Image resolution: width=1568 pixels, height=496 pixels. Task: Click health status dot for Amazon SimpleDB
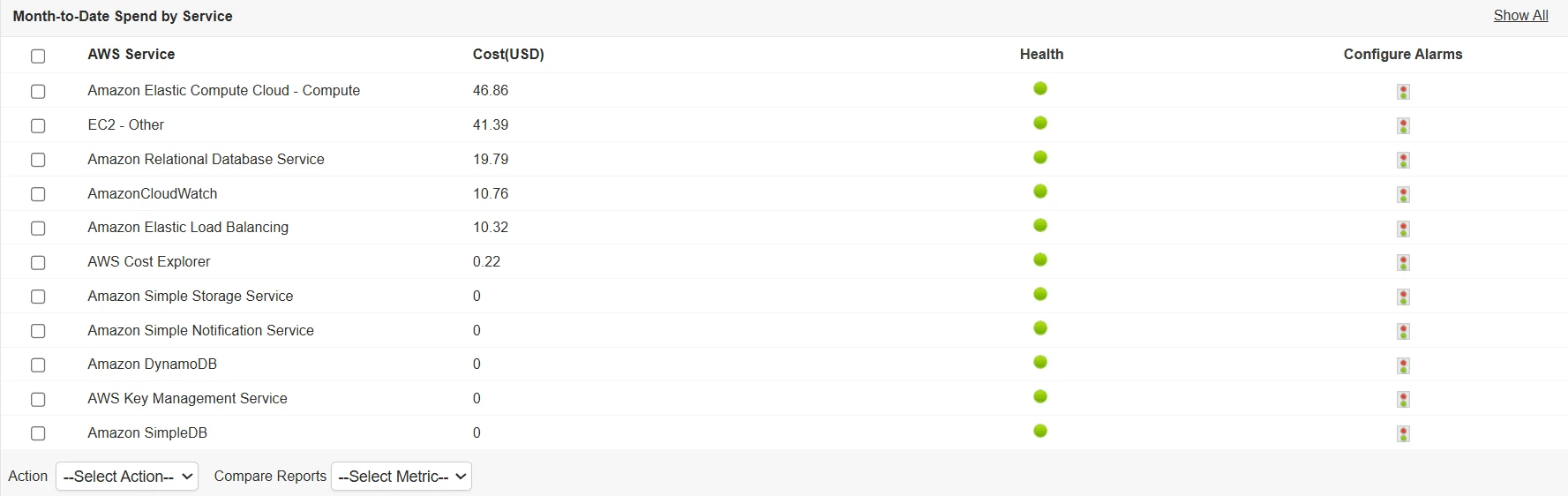point(1040,431)
